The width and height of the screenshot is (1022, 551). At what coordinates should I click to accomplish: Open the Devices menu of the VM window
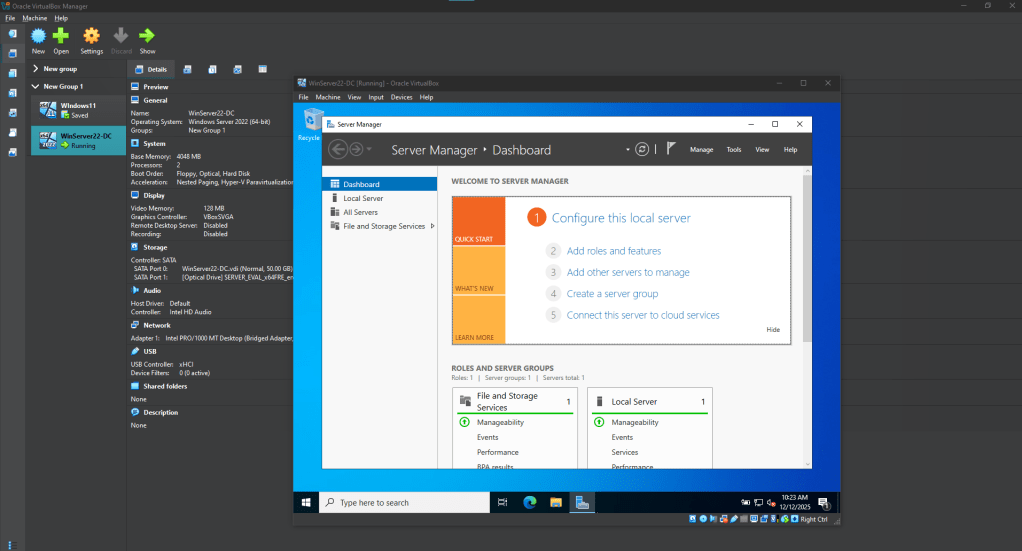[402, 97]
